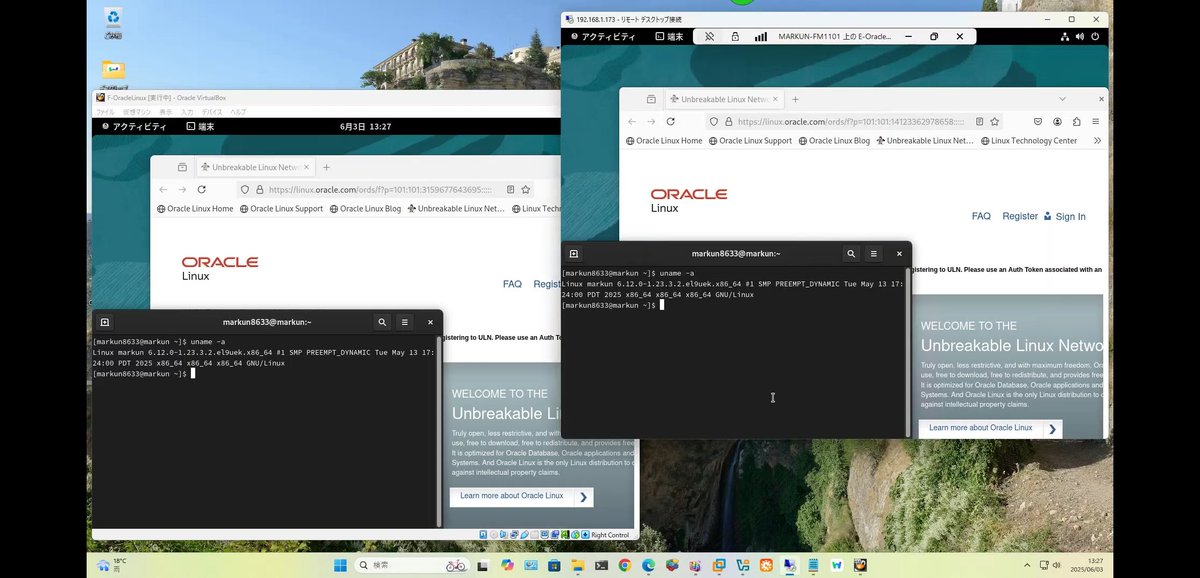This screenshot has height=578, width=1200.
Task: Search in the right terminal window using the magnifier
Action: click(851, 254)
